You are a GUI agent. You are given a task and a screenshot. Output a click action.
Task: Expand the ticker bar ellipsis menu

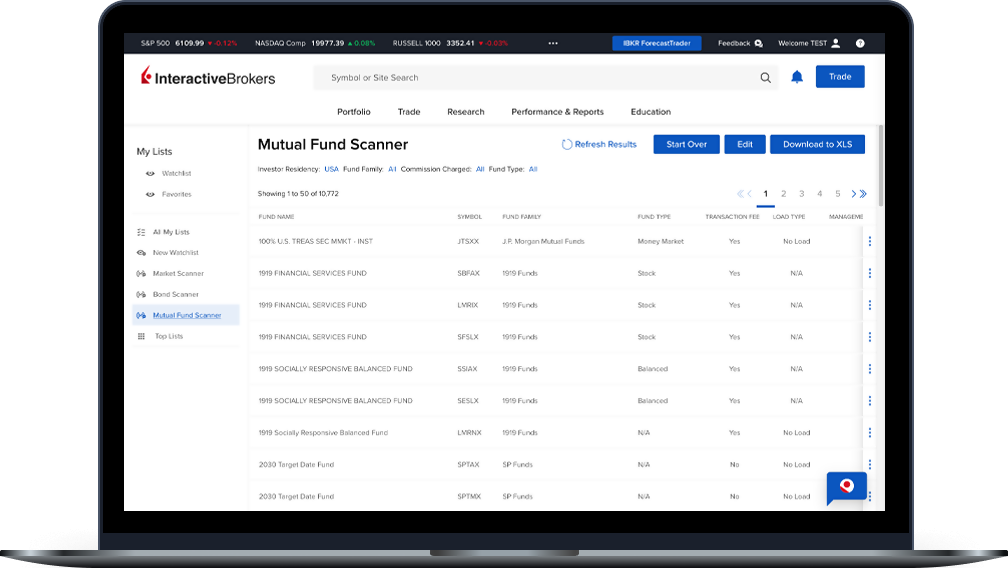coord(553,43)
